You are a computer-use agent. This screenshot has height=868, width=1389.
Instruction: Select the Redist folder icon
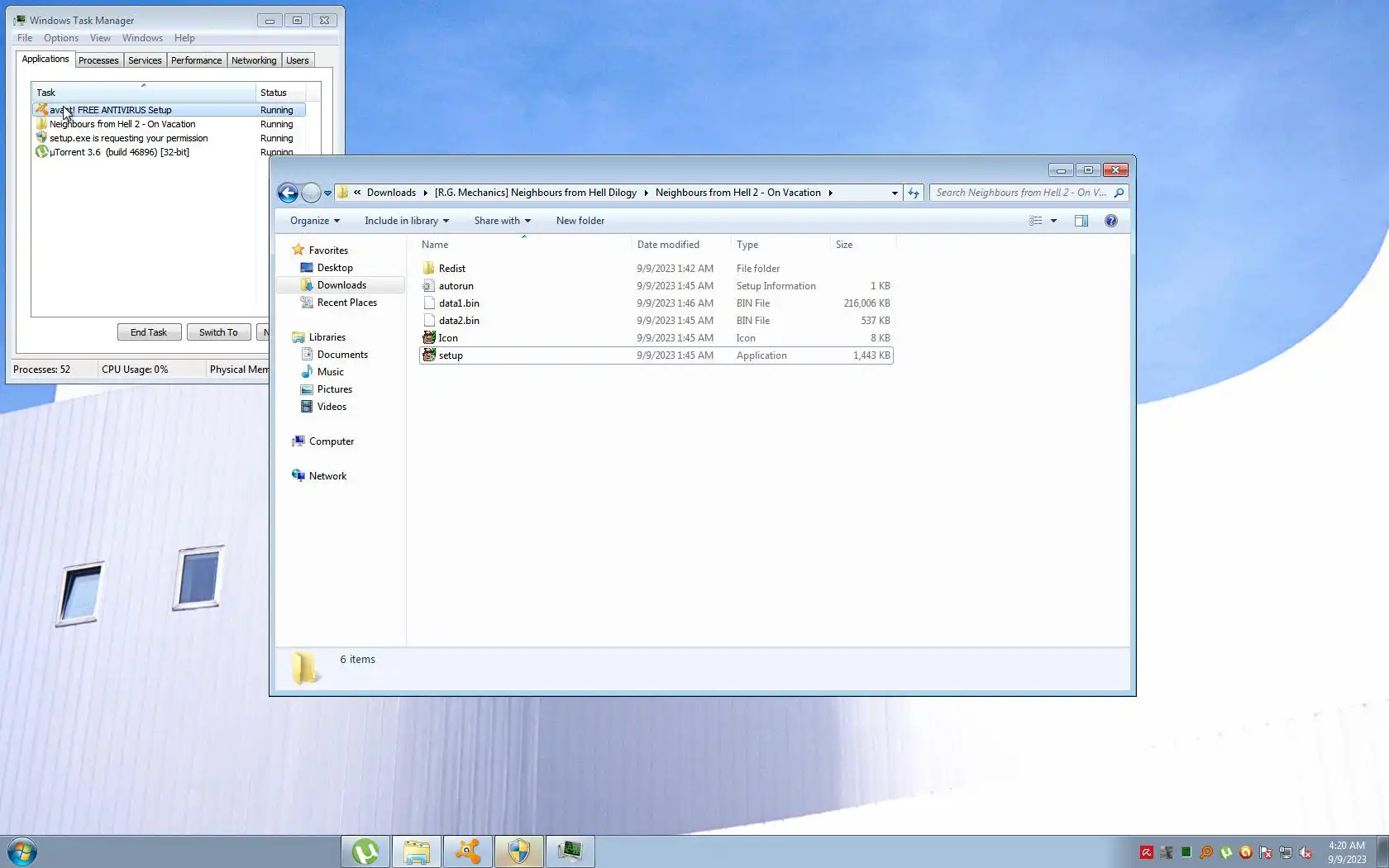pyautogui.click(x=428, y=269)
